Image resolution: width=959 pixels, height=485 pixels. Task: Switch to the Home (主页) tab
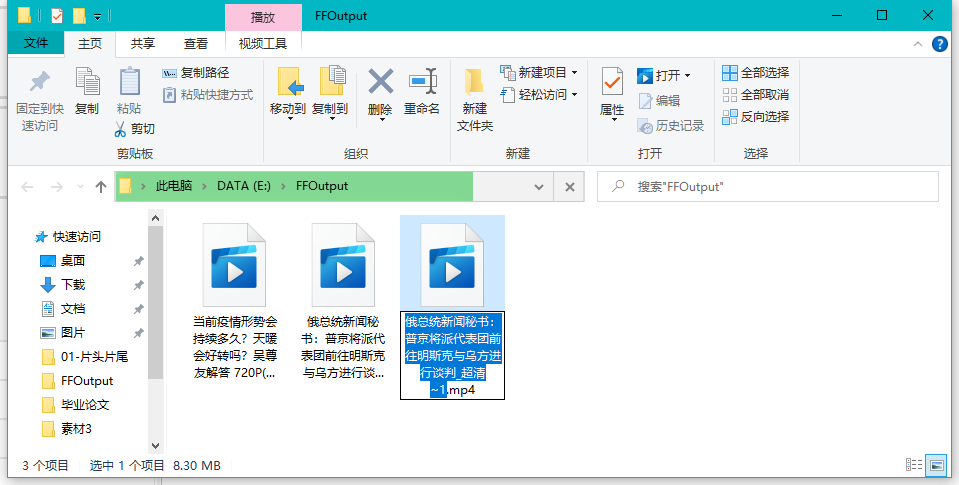point(89,43)
